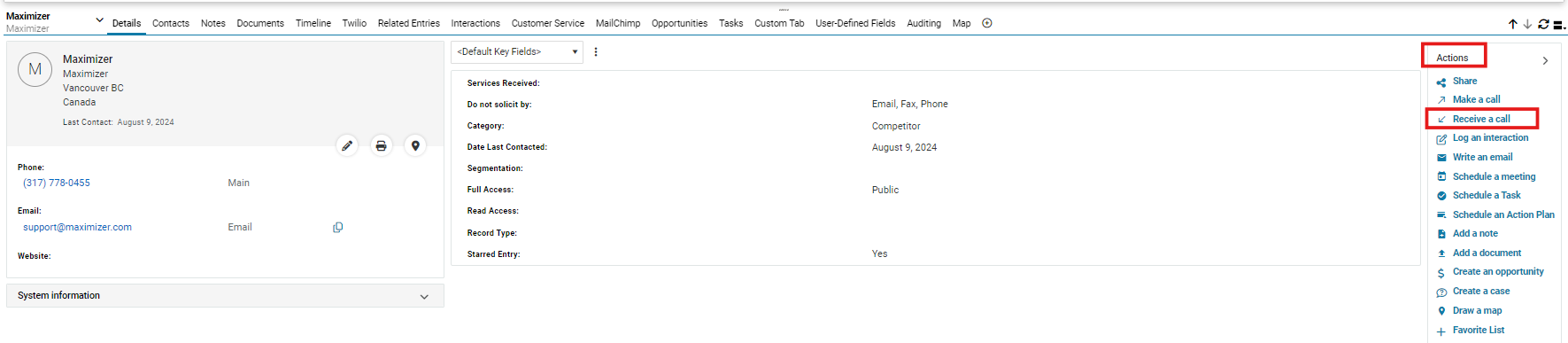Click the Make a call arrow icon
The width and height of the screenshot is (1568, 343).
pos(1441,100)
